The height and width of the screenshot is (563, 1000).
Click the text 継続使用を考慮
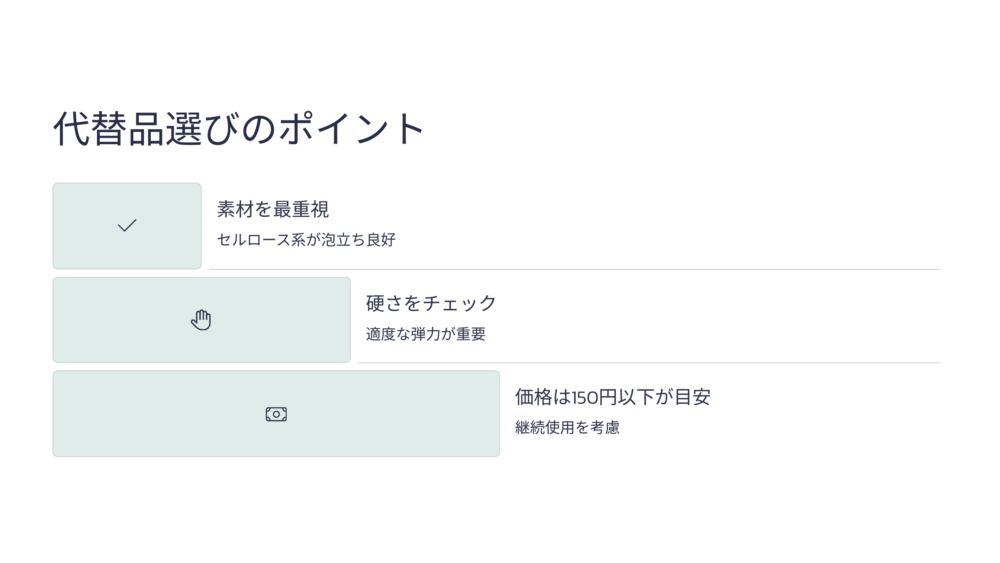coord(568,427)
